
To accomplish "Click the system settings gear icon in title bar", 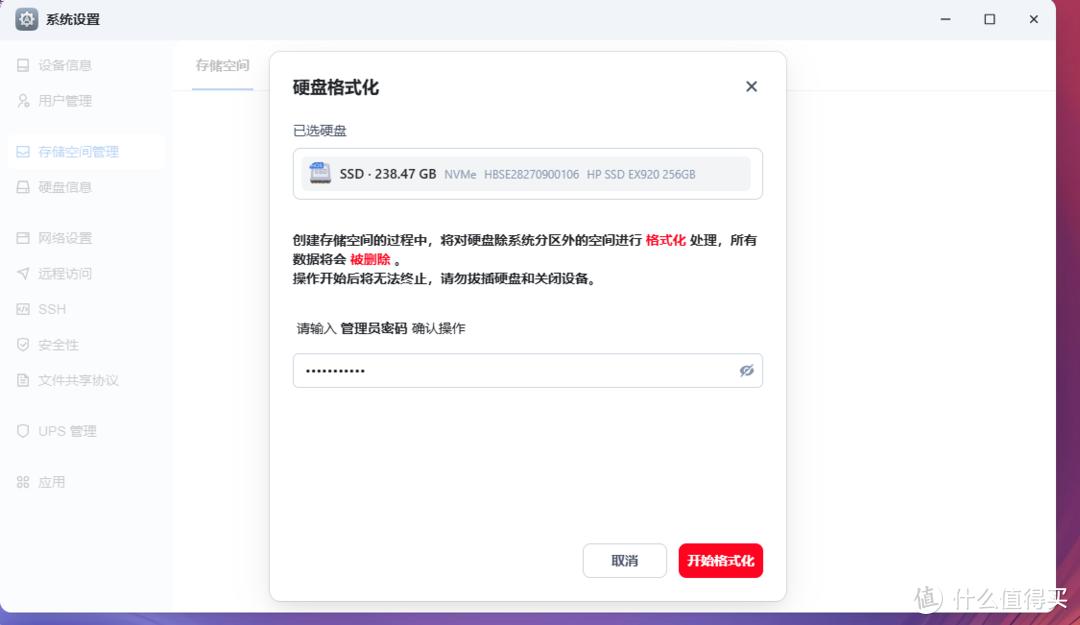I will coord(27,19).
